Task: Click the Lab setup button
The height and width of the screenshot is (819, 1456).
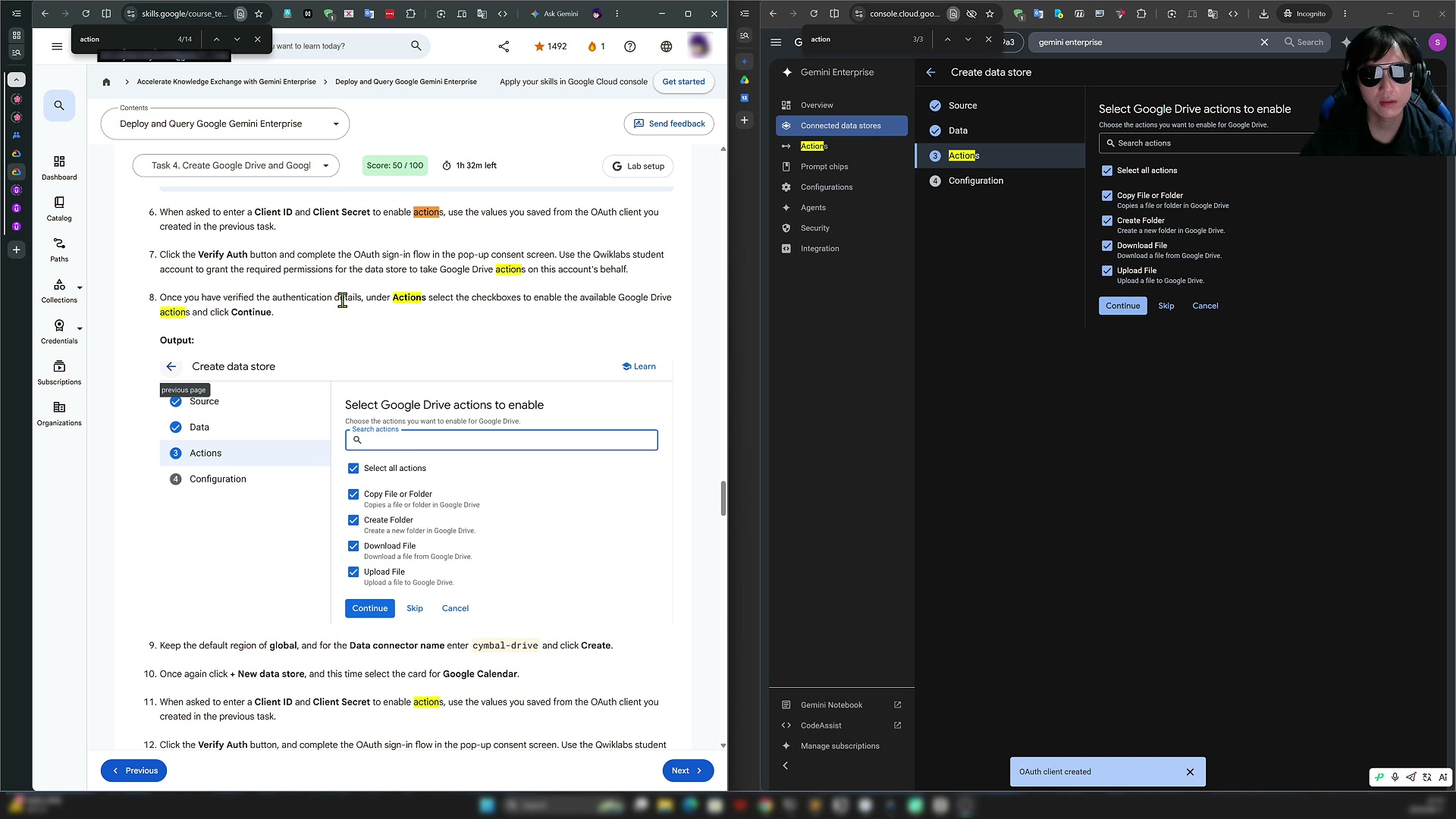Action: (638, 166)
